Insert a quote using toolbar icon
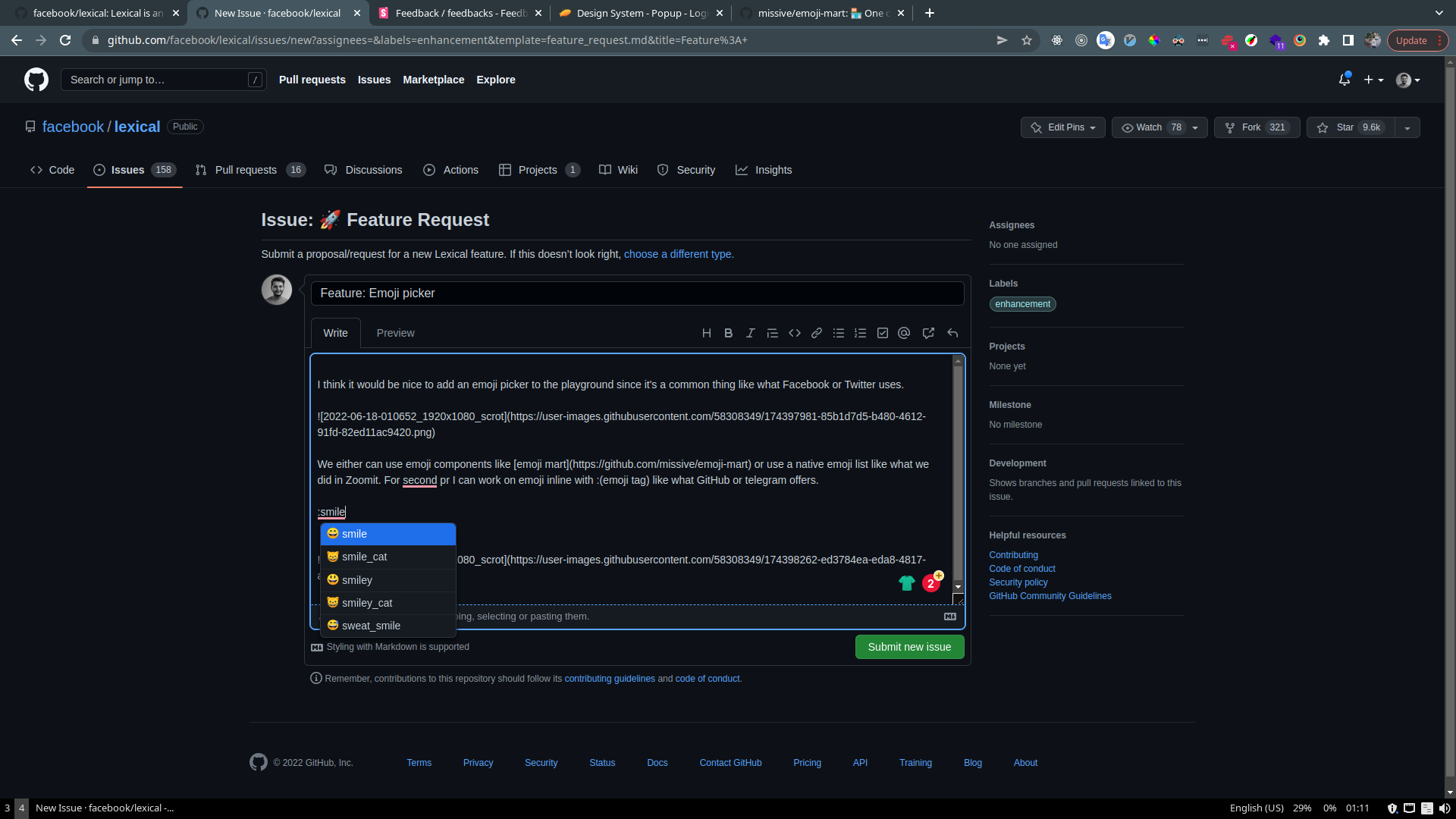Image resolution: width=1456 pixels, height=819 pixels. tap(773, 333)
